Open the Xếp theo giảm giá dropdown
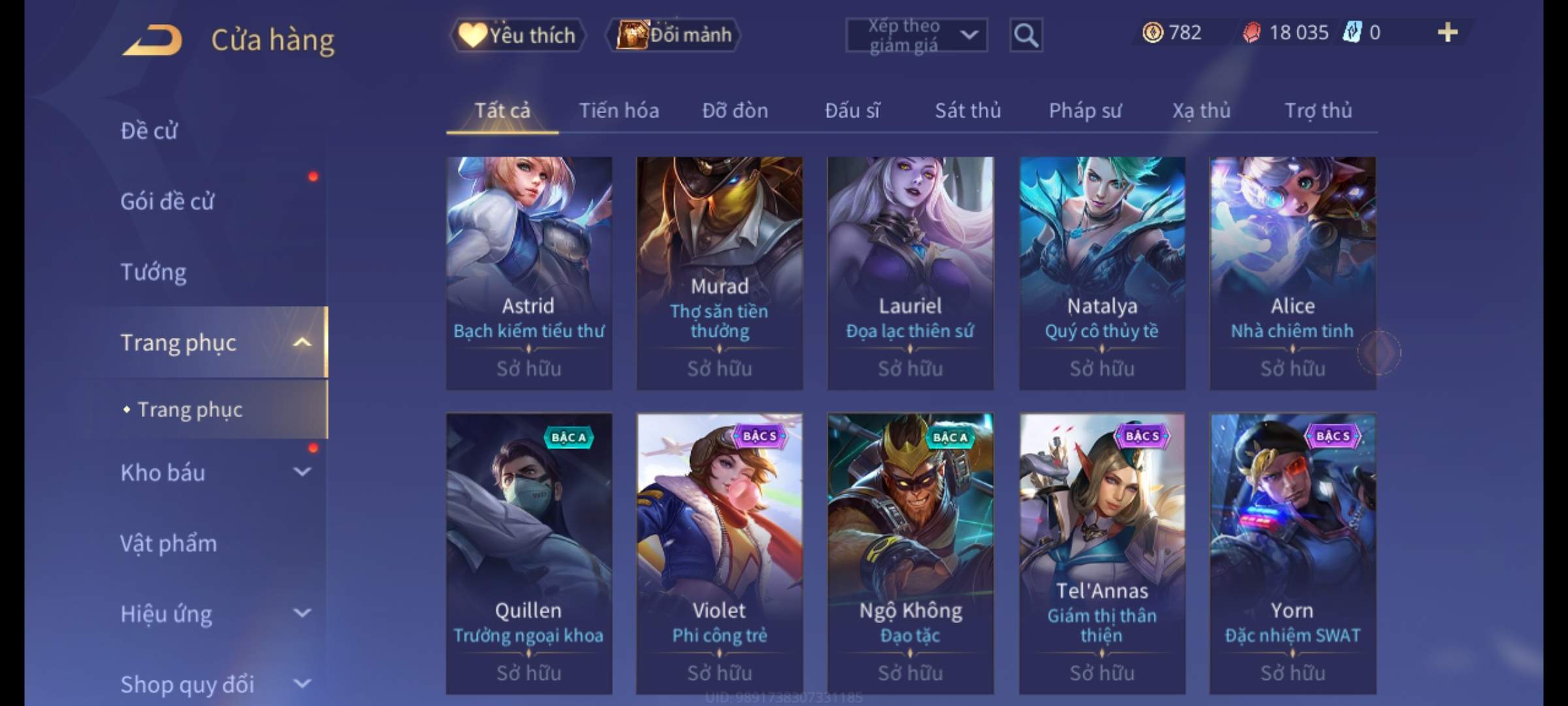 [x=916, y=35]
